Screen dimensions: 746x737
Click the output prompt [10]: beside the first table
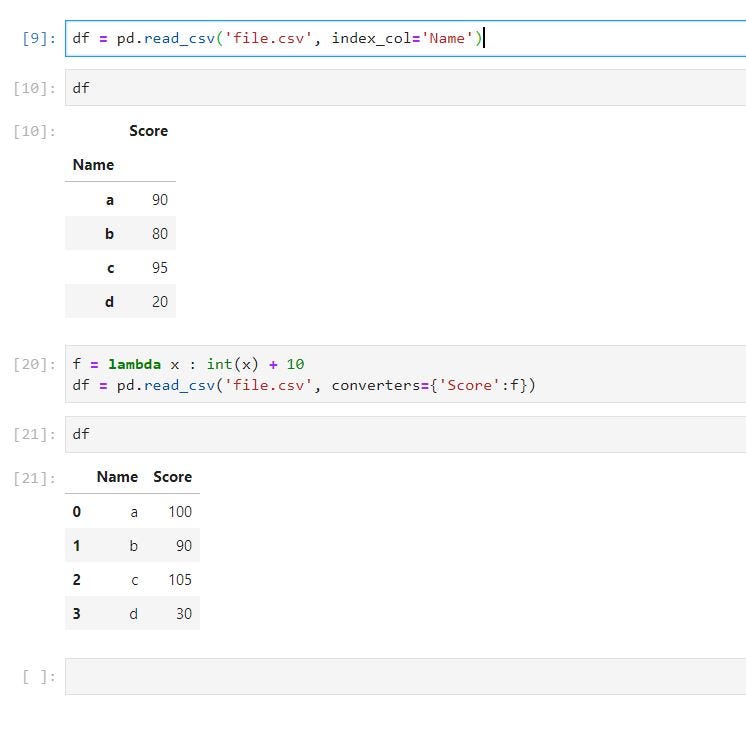tap(35, 131)
